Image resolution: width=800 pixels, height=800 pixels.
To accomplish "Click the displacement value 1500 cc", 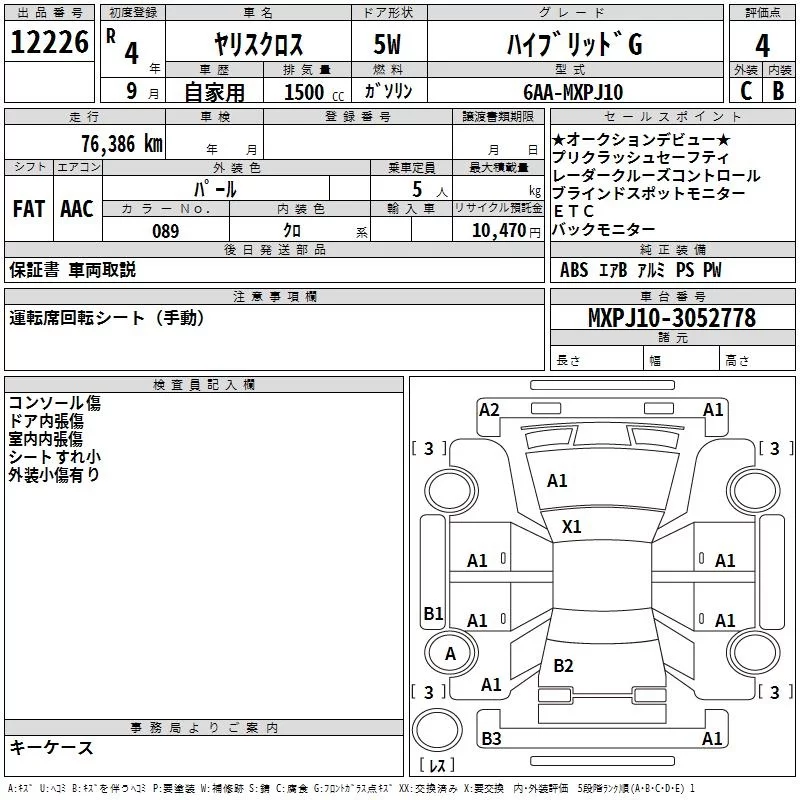I will [x=314, y=92].
